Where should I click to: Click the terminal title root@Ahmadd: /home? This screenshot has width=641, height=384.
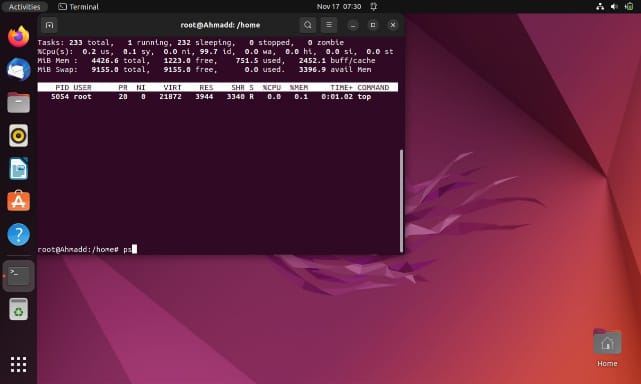pos(220,25)
